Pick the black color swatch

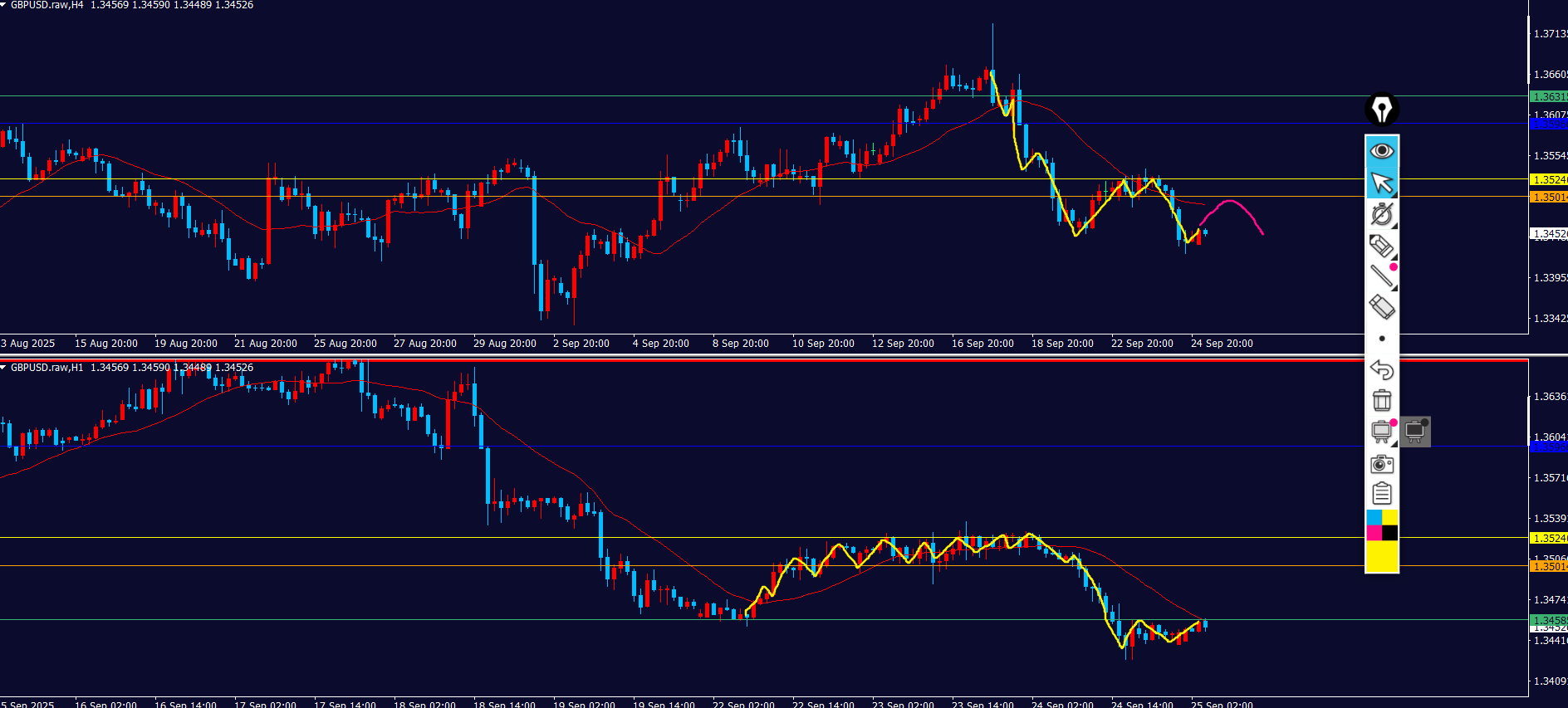1389,533
